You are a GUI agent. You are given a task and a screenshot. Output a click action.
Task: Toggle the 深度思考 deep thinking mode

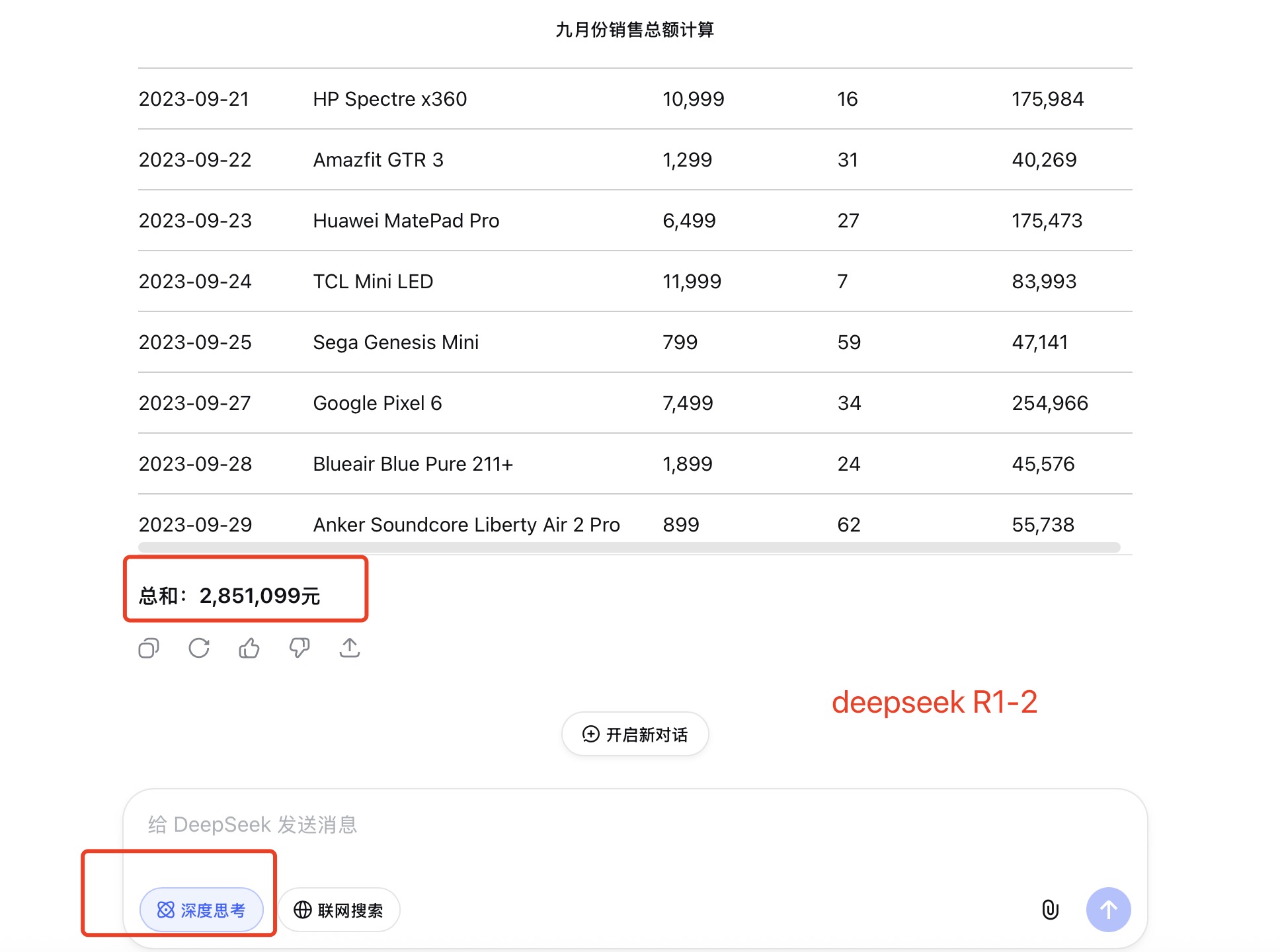(202, 910)
